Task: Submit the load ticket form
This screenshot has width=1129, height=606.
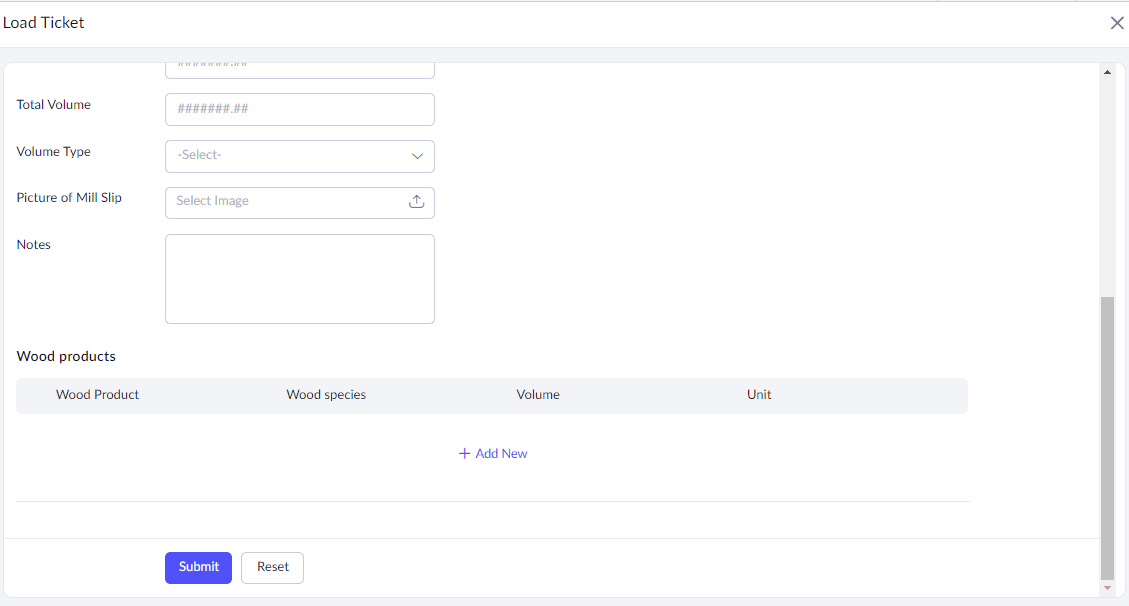Action: coord(198,567)
